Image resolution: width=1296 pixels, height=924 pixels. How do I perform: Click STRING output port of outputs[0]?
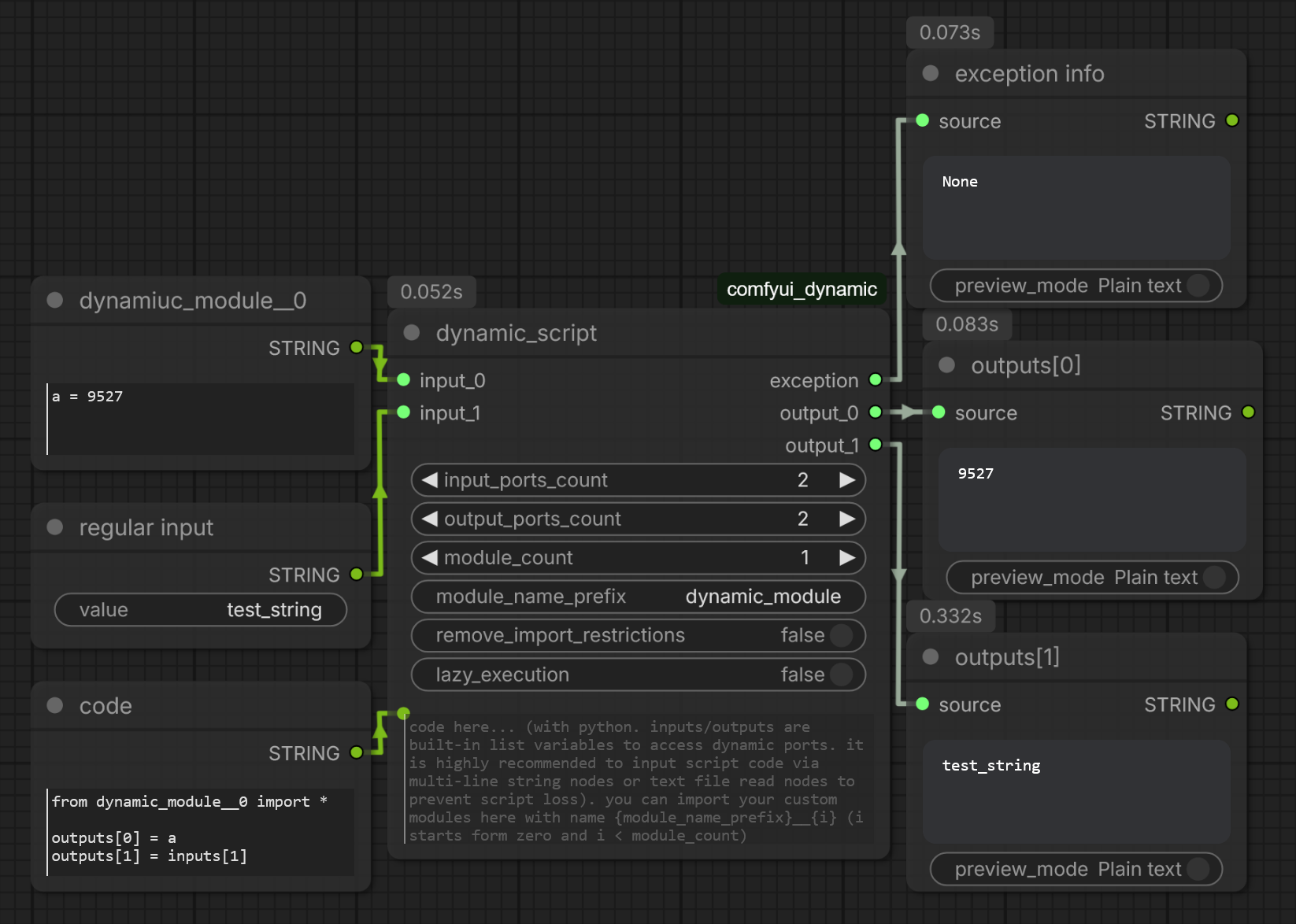pyautogui.click(x=1249, y=412)
